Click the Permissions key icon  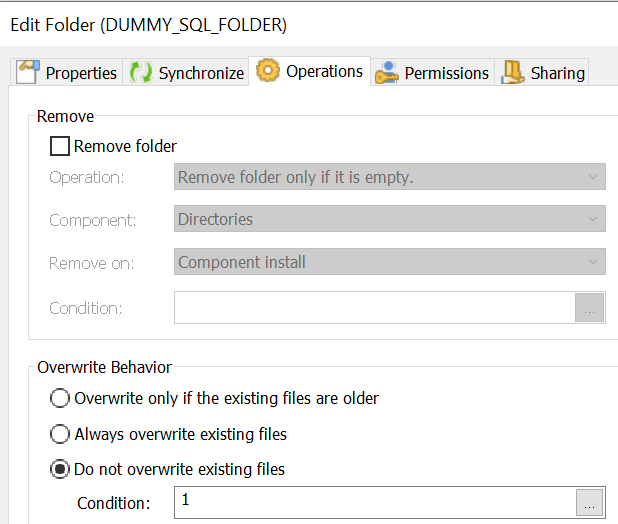click(387, 72)
